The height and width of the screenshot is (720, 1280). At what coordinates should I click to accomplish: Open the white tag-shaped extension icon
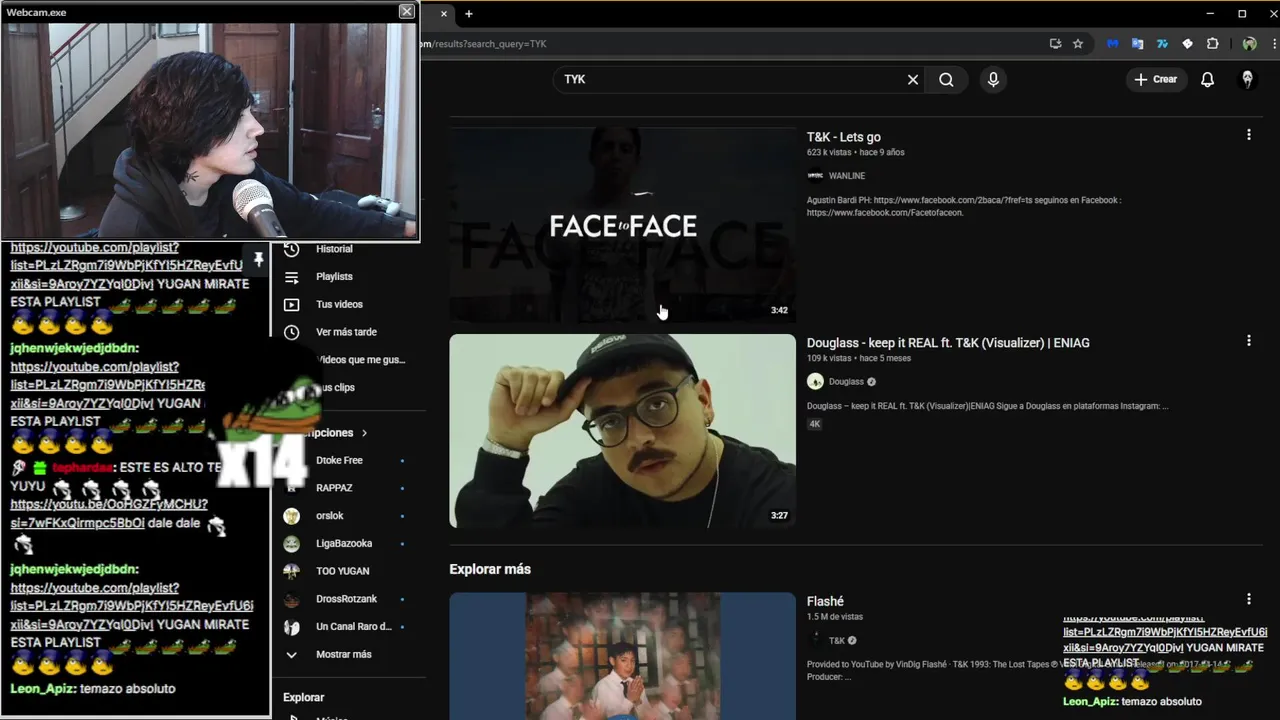coord(1187,44)
